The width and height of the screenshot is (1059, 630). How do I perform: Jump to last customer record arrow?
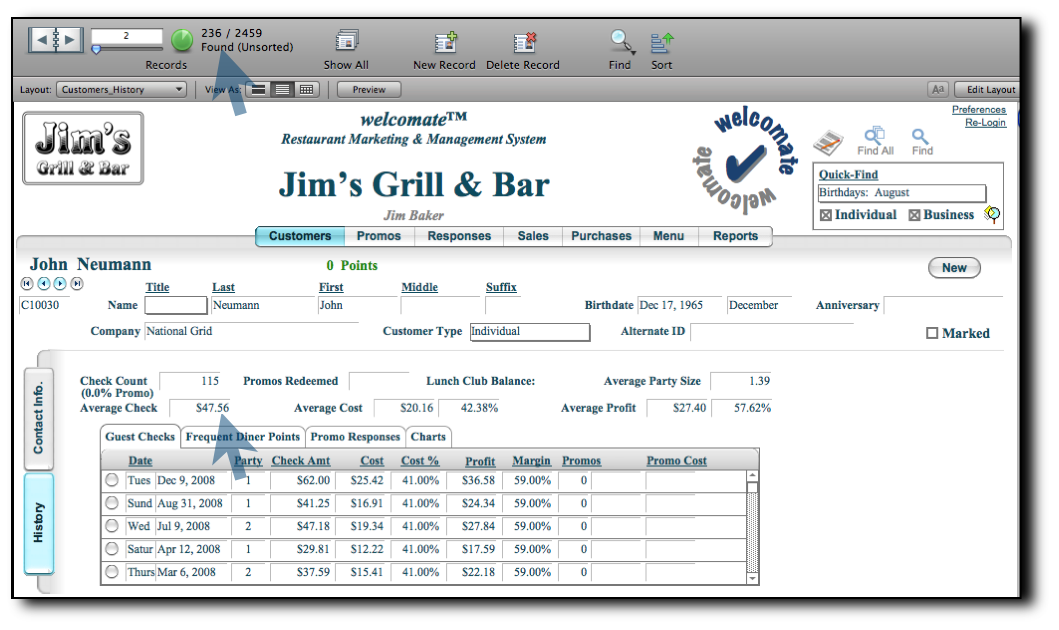tap(77, 284)
